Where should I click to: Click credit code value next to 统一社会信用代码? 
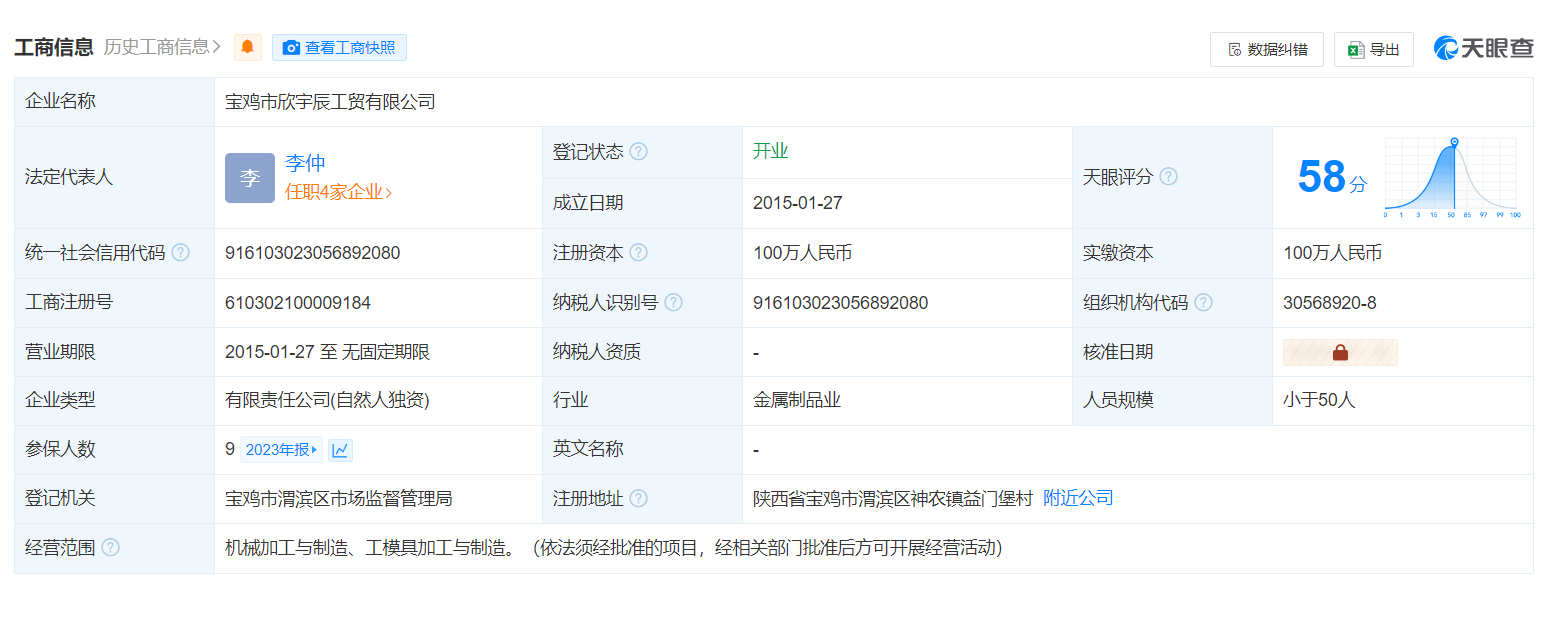tap(312, 253)
